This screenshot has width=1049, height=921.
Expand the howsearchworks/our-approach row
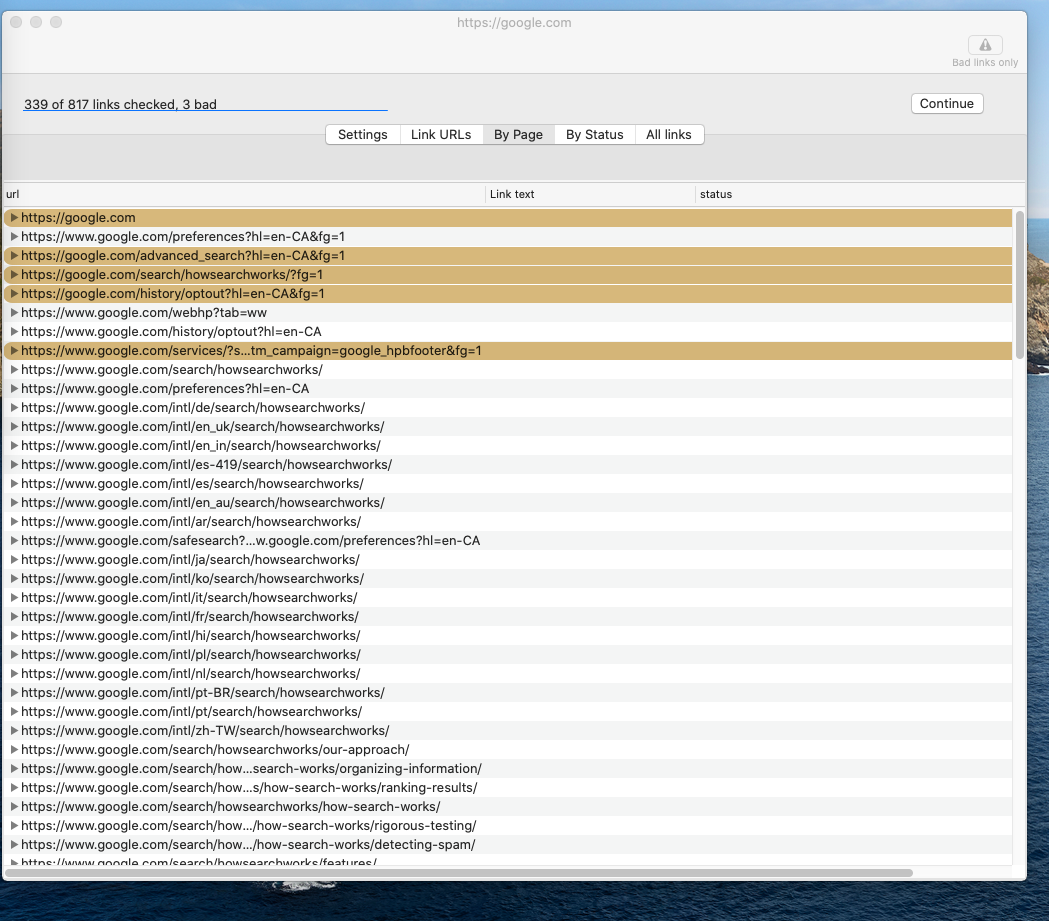tap(14, 749)
